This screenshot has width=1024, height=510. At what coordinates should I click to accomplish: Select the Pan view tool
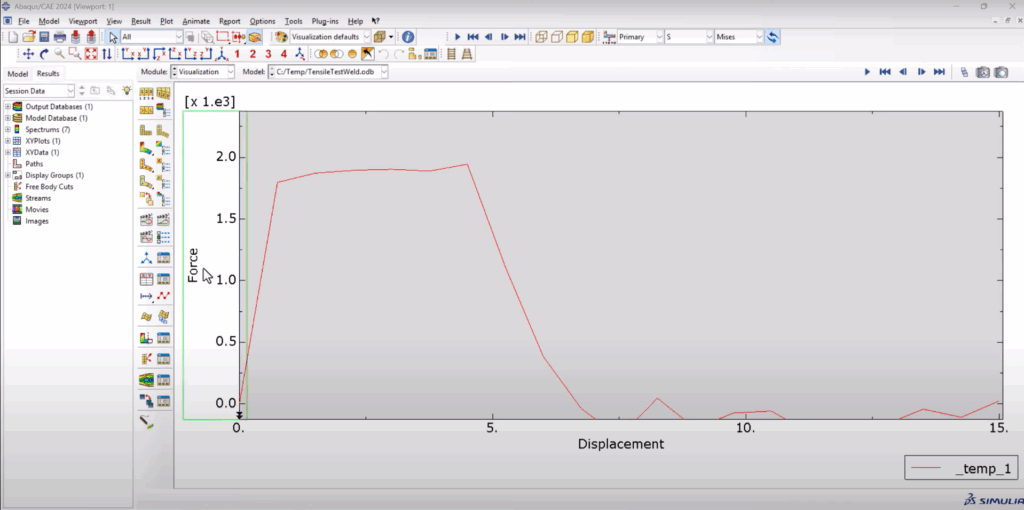point(28,54)
